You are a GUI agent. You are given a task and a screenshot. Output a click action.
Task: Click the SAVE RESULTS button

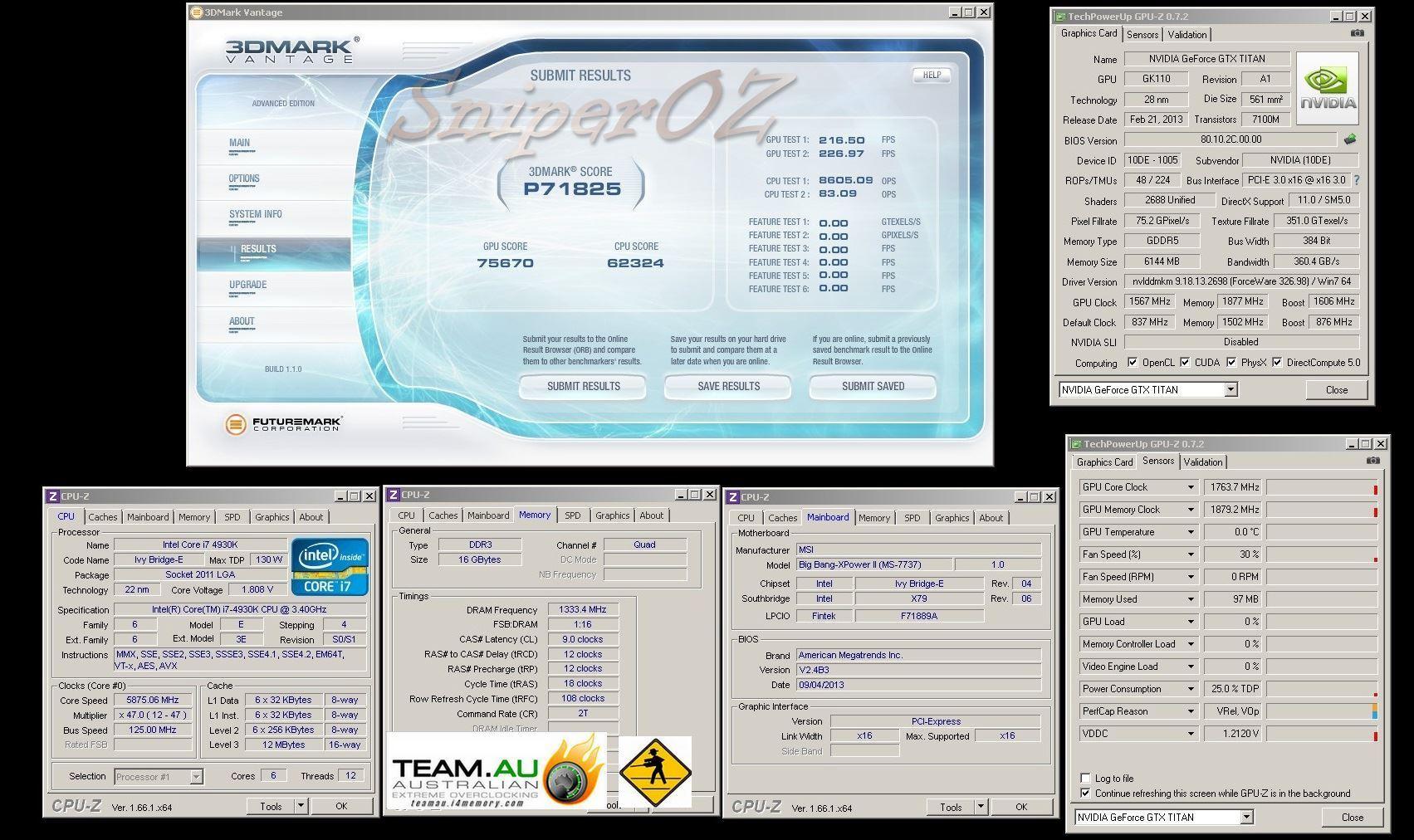728,386
